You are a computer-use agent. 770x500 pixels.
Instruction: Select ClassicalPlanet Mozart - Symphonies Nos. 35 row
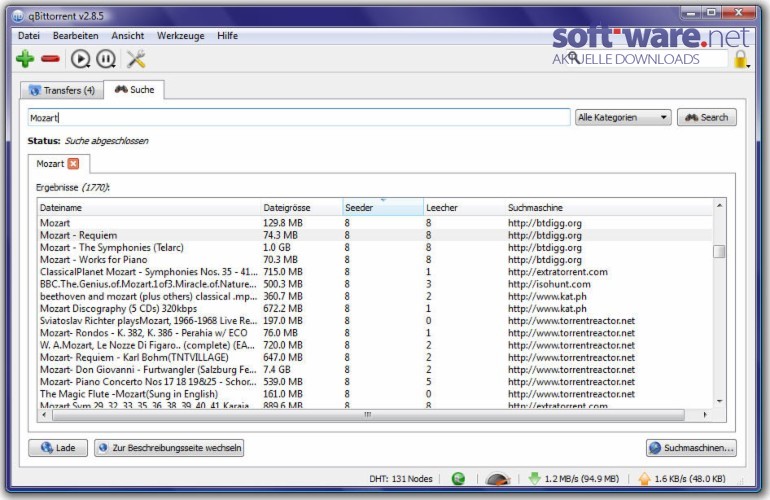click(375, 272)
